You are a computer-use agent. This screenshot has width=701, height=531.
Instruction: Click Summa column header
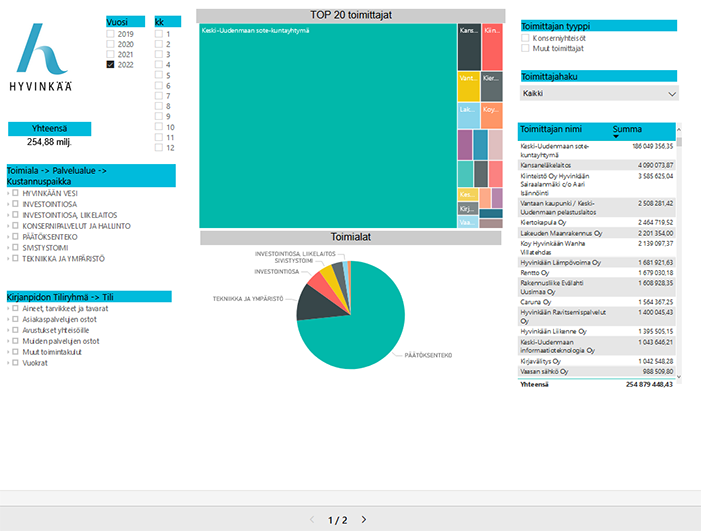[627, 129]
